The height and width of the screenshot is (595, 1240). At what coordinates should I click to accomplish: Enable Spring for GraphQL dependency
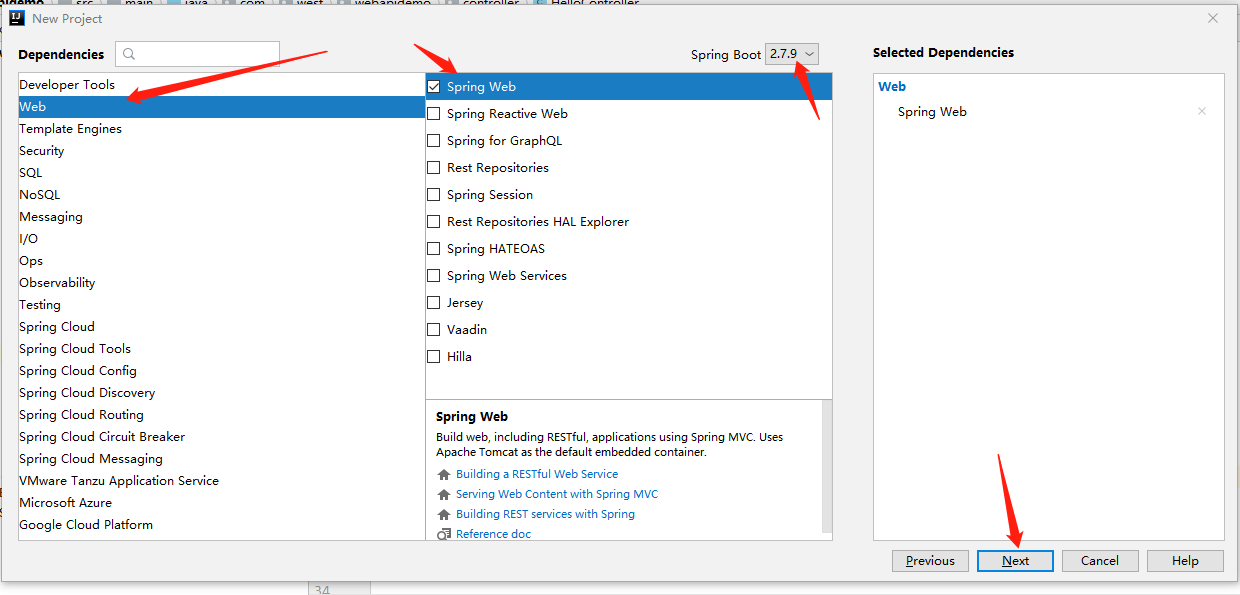(x=434, y=141)
